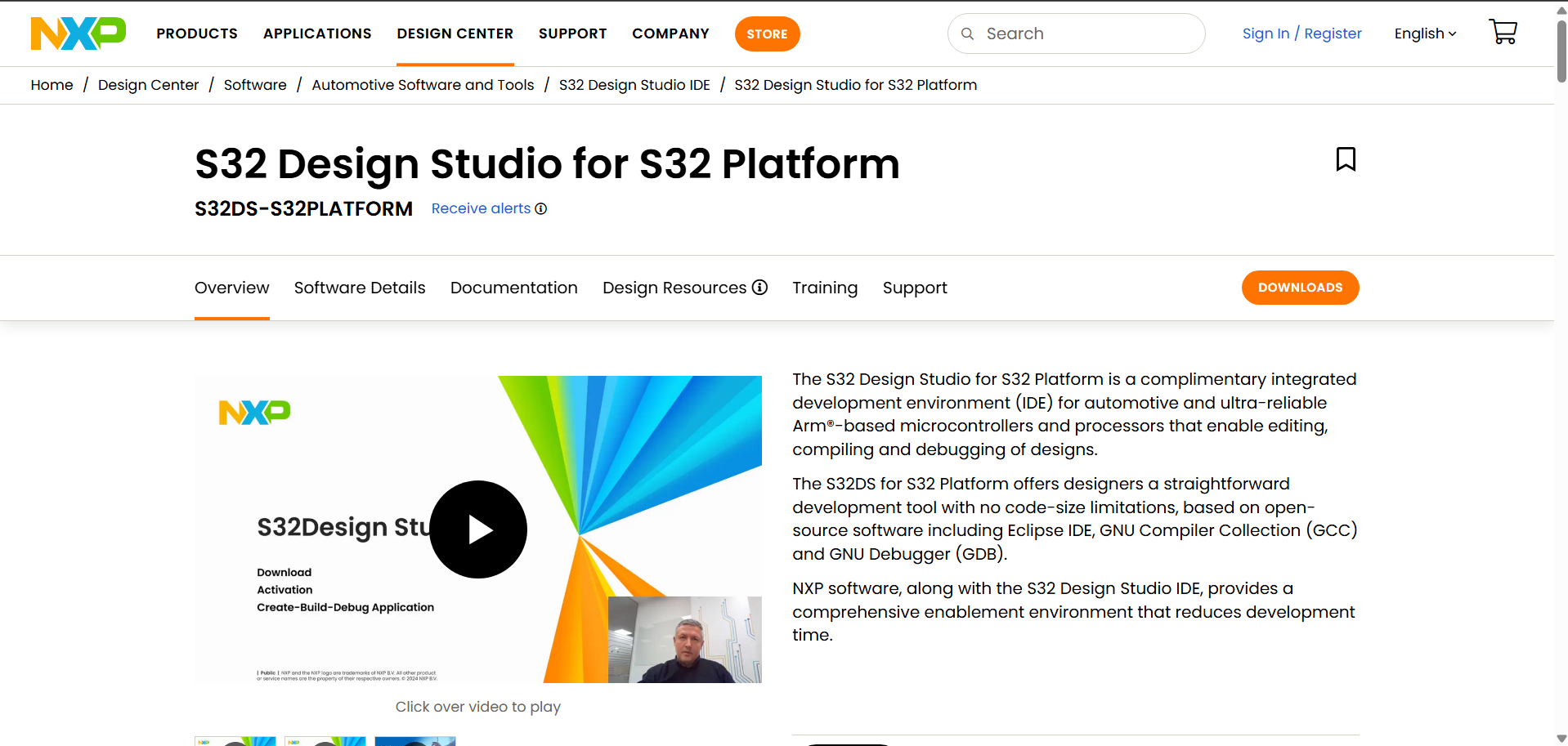Click the Receive alerts link
This screenshot has width=1568, height=746.
click(481, 208)
